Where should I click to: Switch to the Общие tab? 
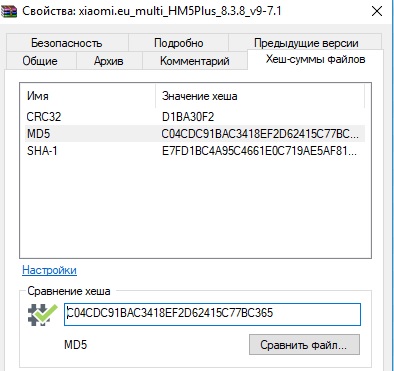40,61
